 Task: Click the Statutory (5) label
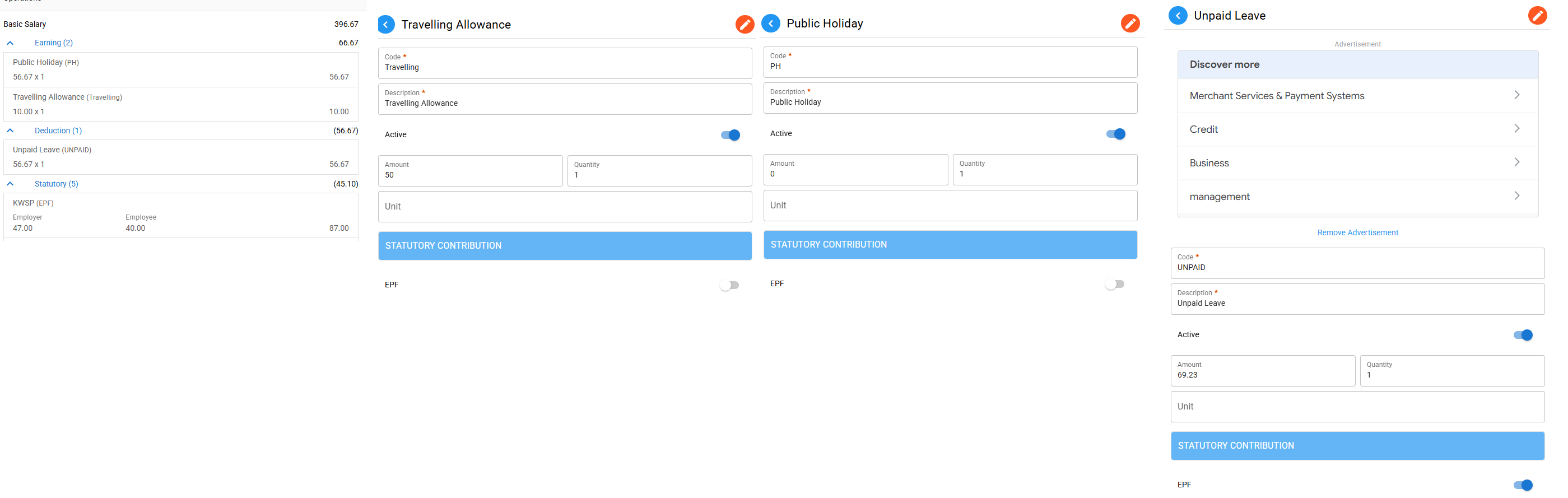[x=56, y=184]
